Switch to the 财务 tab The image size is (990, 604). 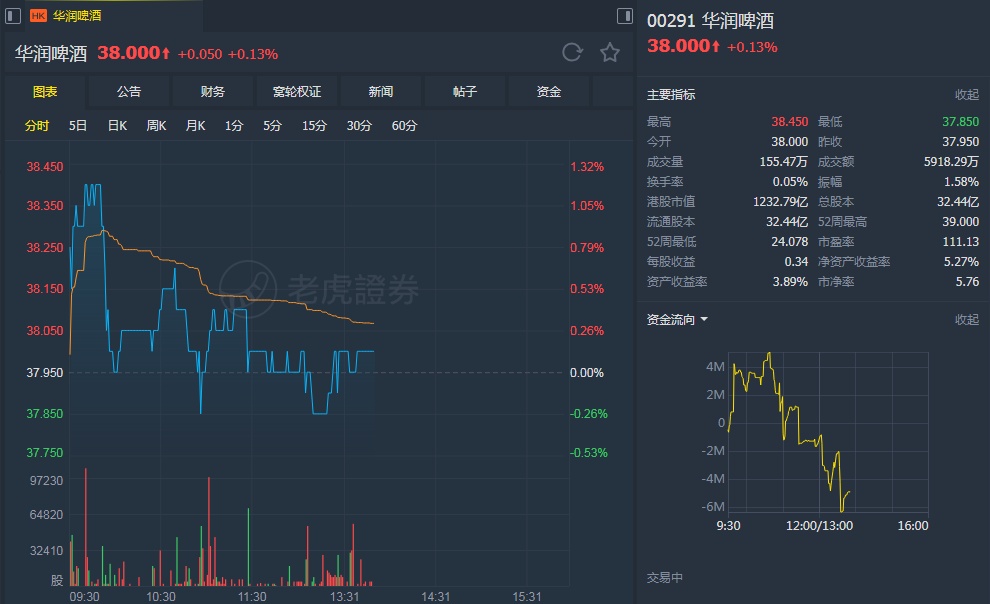pyautogui.click(x=213, y=92)
